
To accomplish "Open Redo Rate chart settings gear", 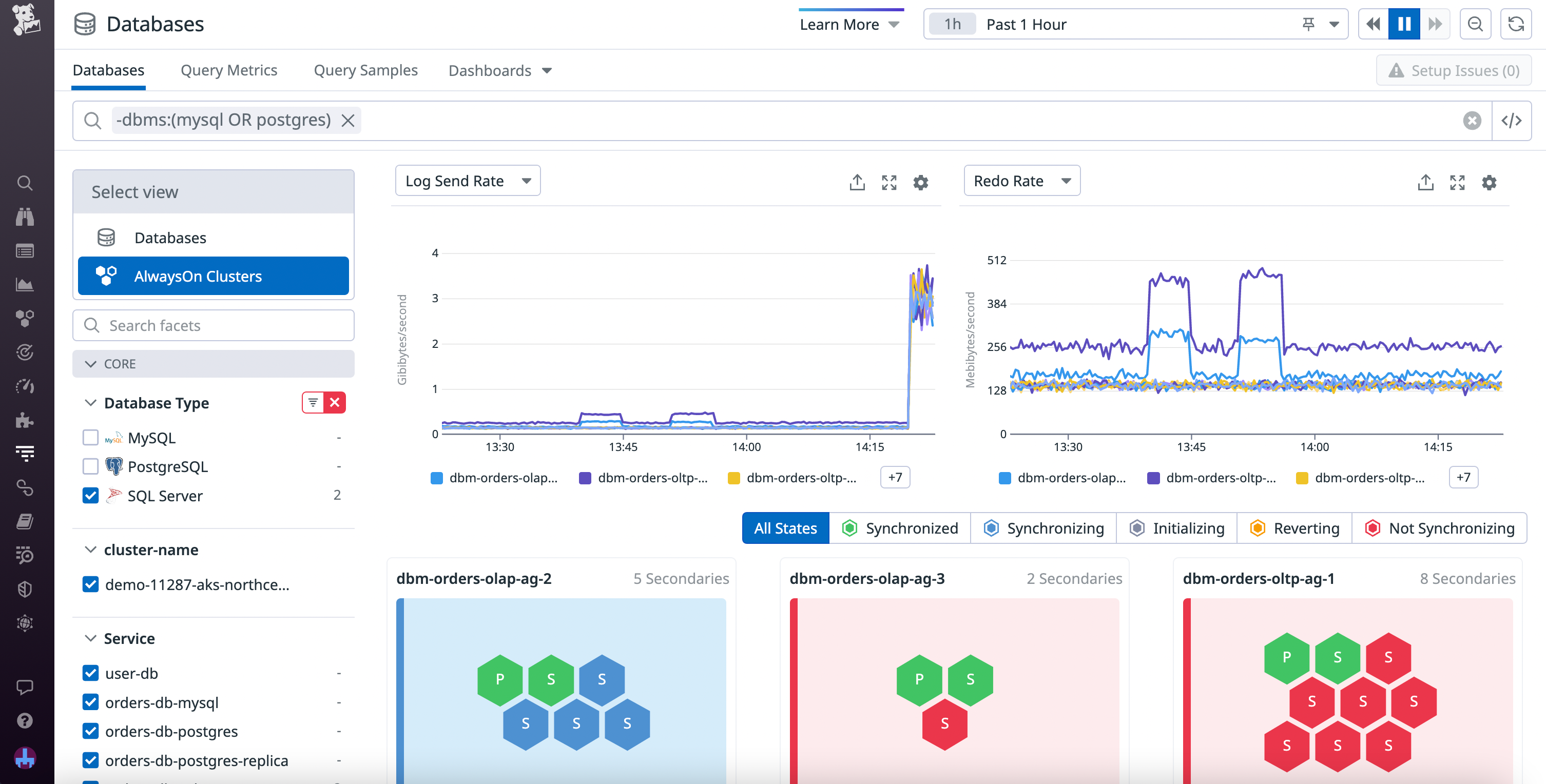I will [x=1489, y=182].
